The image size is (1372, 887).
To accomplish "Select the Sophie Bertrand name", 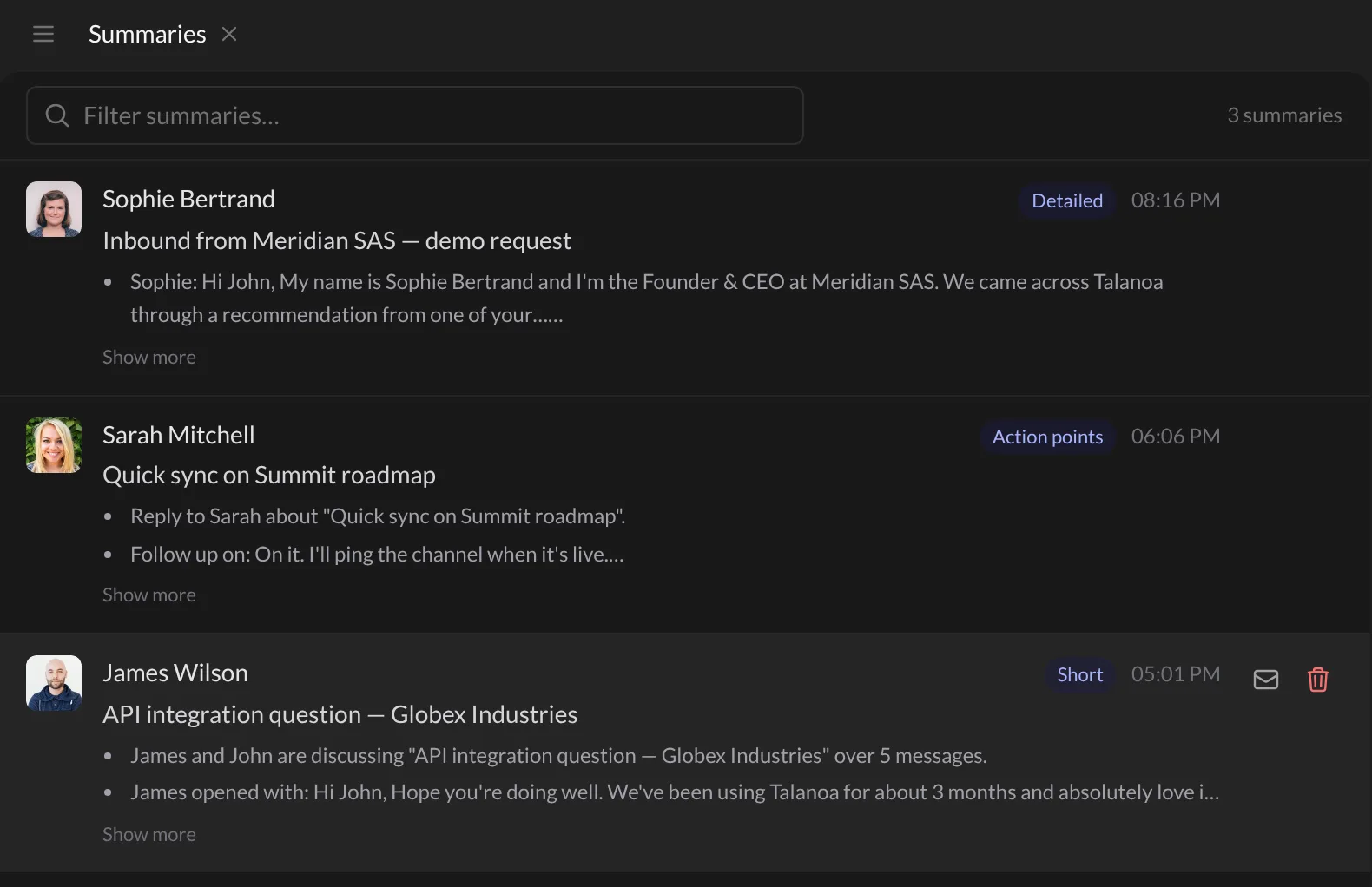I will pyautogui.click(x=188, y=199).
